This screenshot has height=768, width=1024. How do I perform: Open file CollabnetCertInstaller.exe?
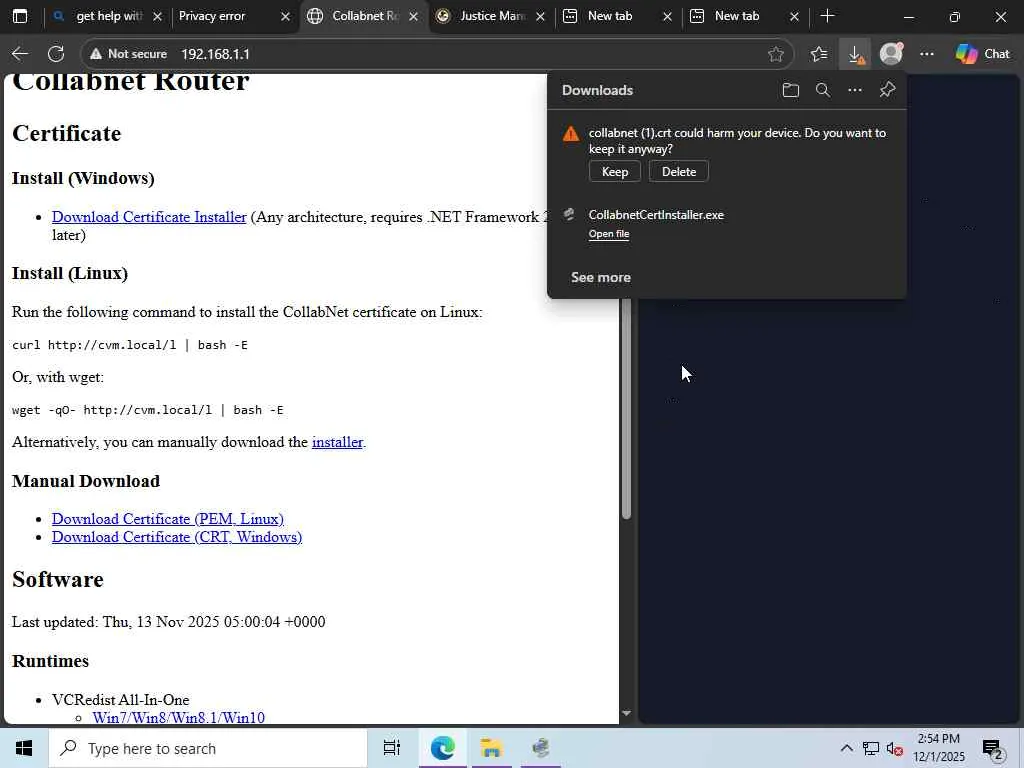click(x=609, y=234)
